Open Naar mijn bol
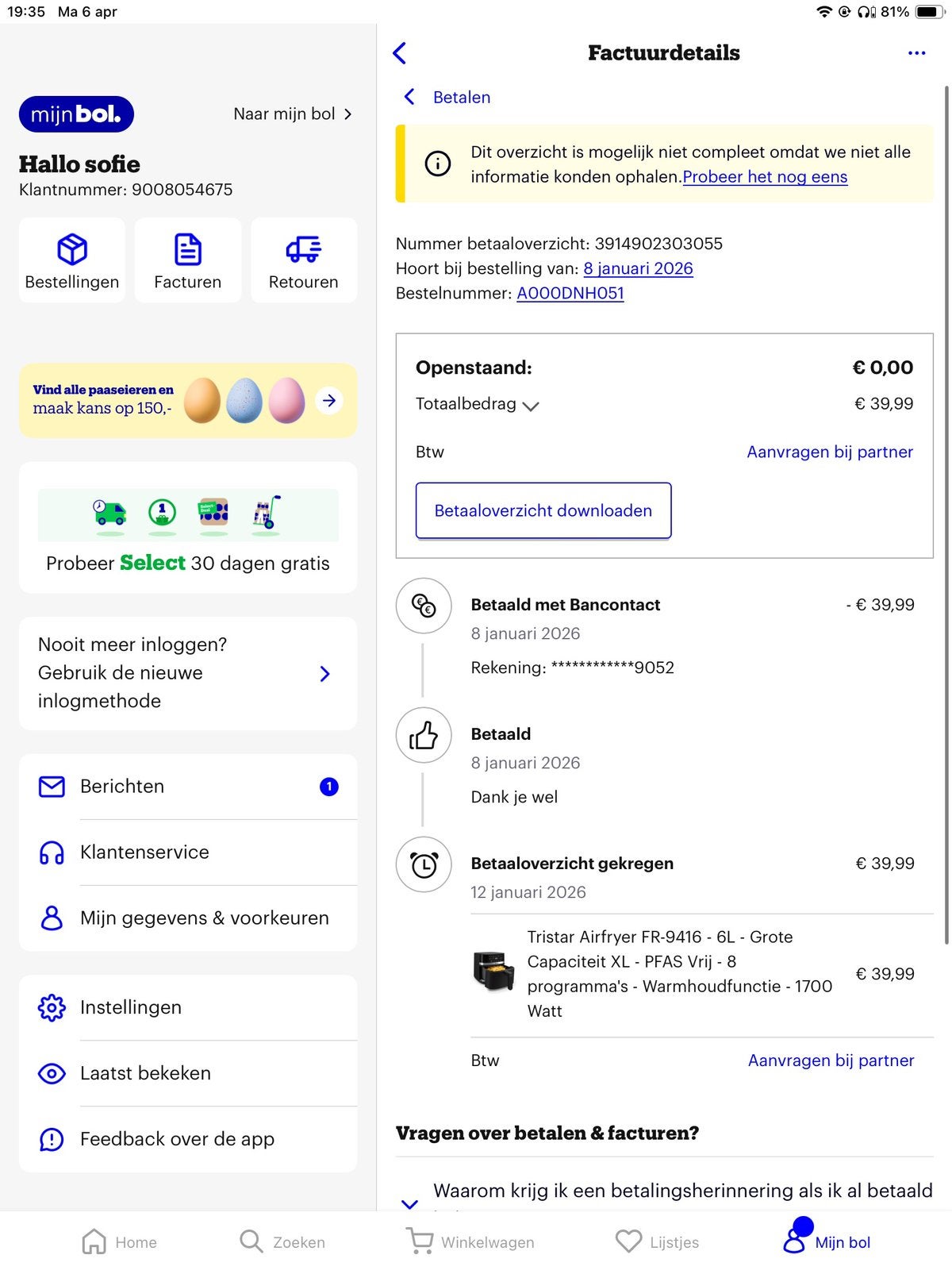The image size is (952, 1270). pyautogui.click(x=293, y=114)
